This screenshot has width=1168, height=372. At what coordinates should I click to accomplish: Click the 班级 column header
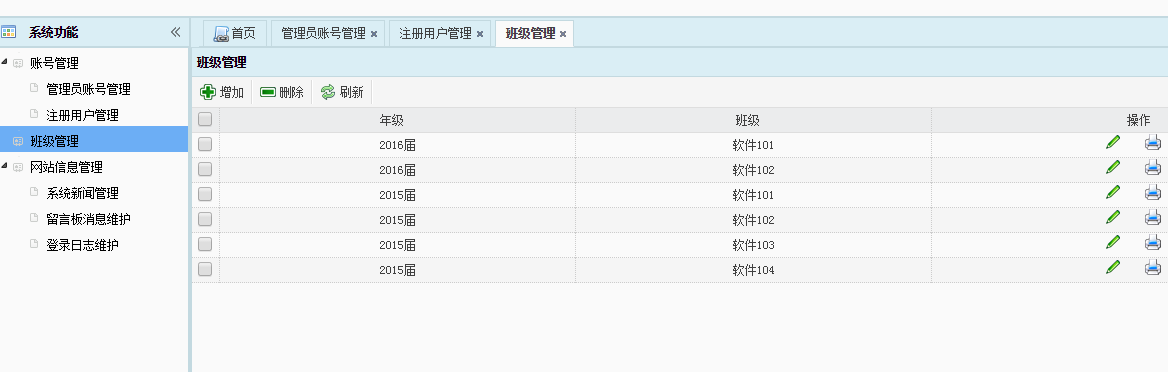753,120
